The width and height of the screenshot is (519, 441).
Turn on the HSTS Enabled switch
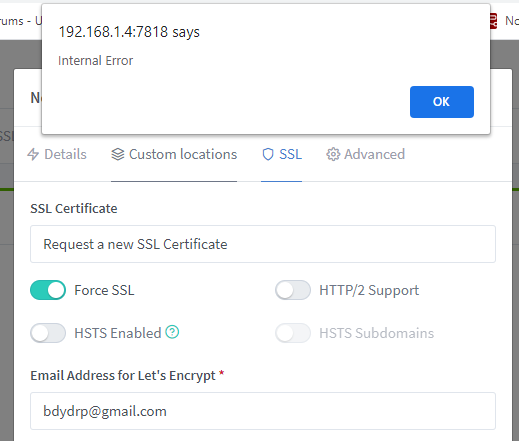pyautogui.click(x=48, y=333)
